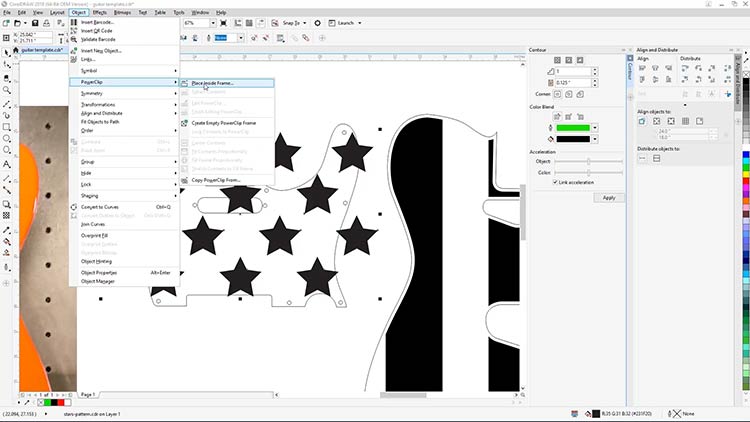750x422 pixels.
Task: Expand Symmetry submenu in Object menu
Action: 124,93
